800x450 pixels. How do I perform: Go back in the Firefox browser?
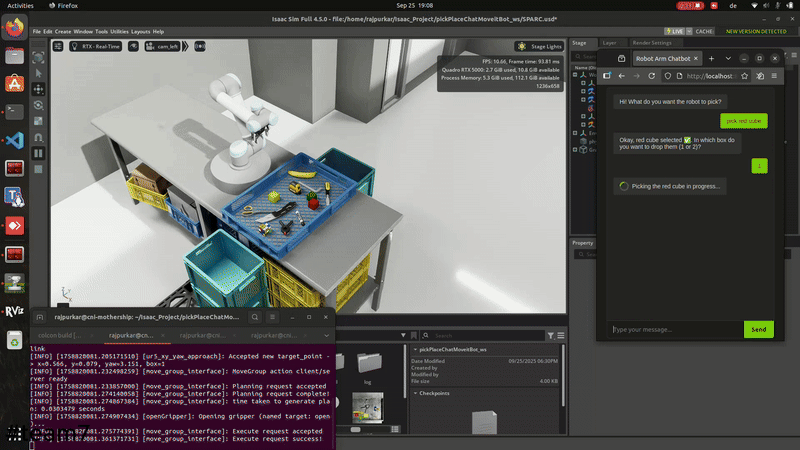point(621,76)
